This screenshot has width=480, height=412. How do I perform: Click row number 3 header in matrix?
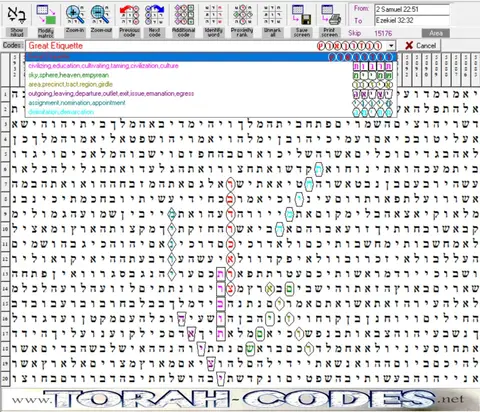click(x=5, y=125)
